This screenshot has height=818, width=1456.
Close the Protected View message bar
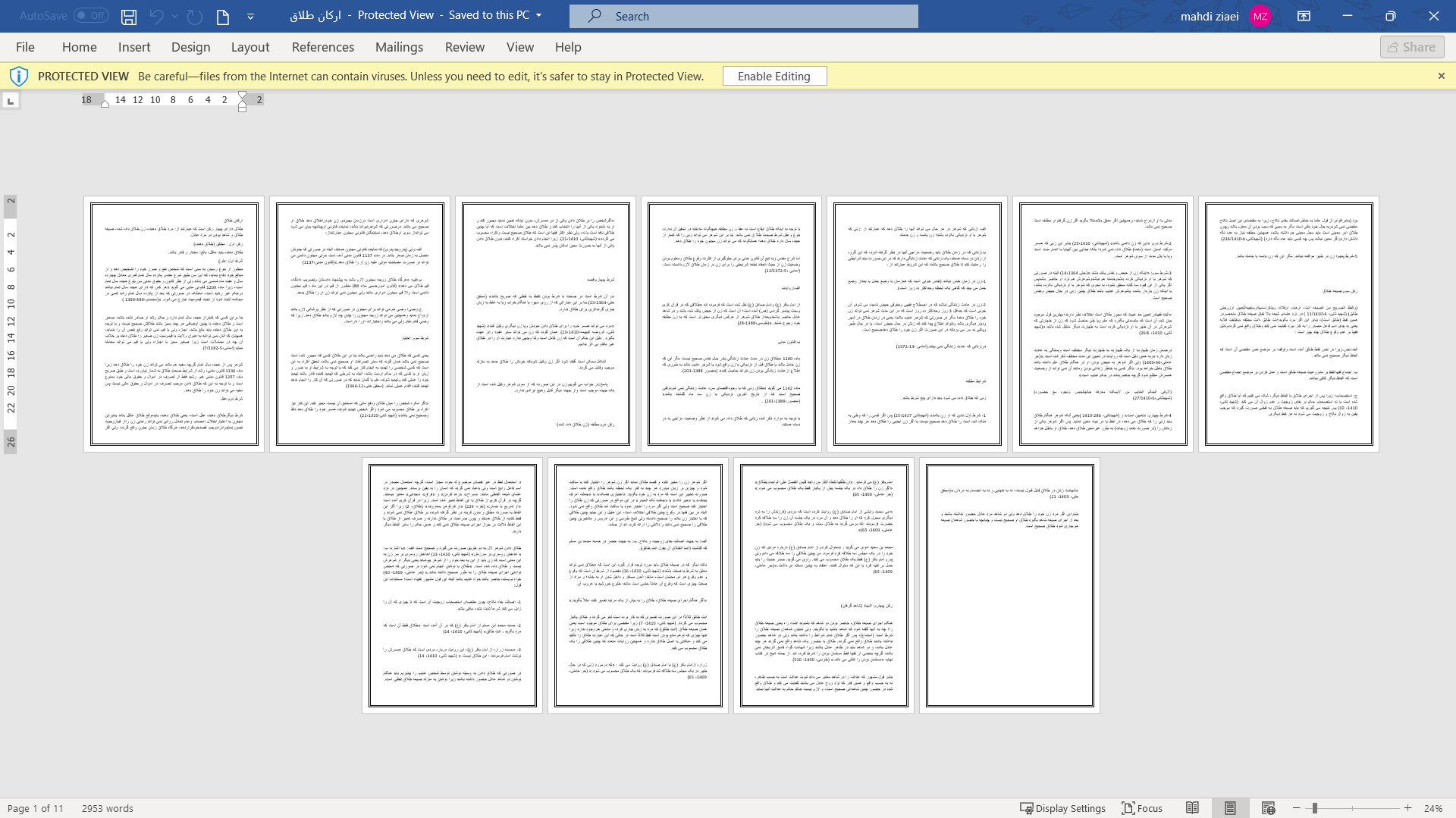[x=1442, y=76]
